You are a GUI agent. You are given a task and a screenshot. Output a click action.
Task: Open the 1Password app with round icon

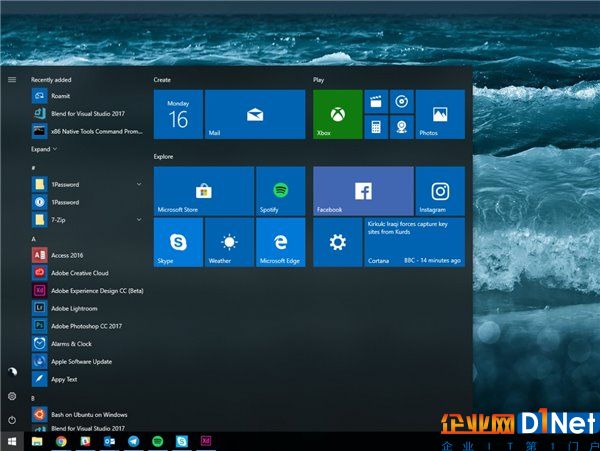[x=87, y=202]
